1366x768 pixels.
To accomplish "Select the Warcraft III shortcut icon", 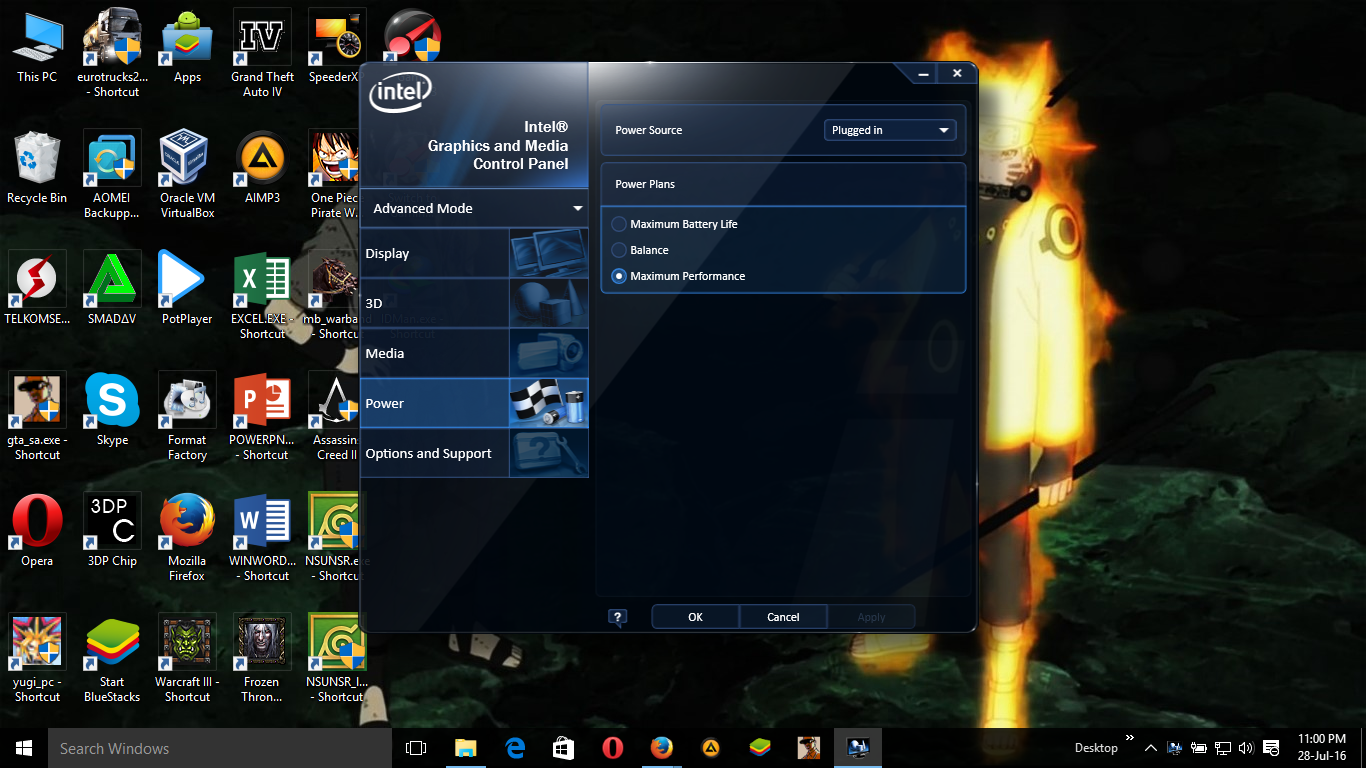I will click(187, 658).
